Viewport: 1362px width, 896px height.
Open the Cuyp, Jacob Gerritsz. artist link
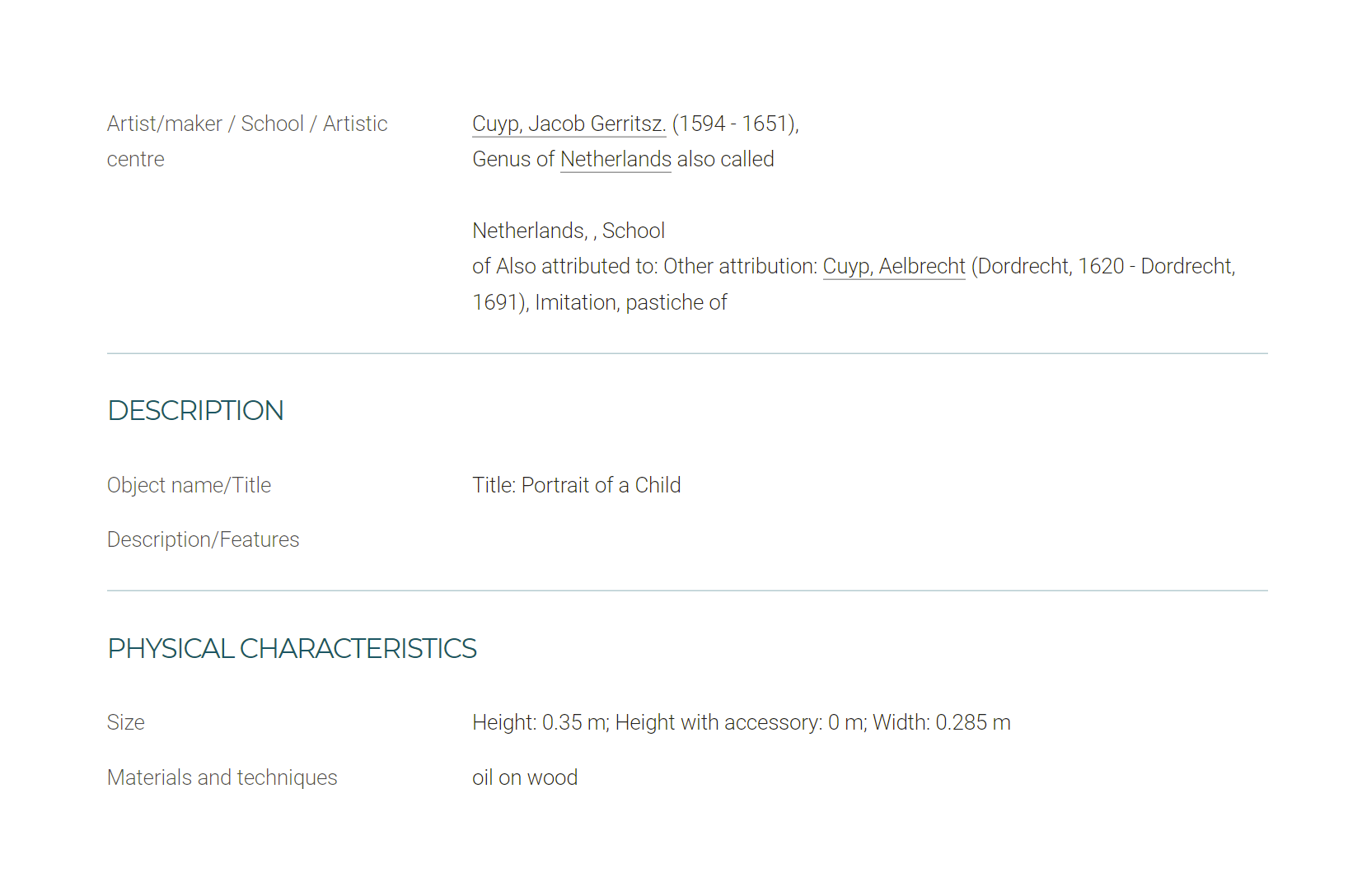click(569, 124)
